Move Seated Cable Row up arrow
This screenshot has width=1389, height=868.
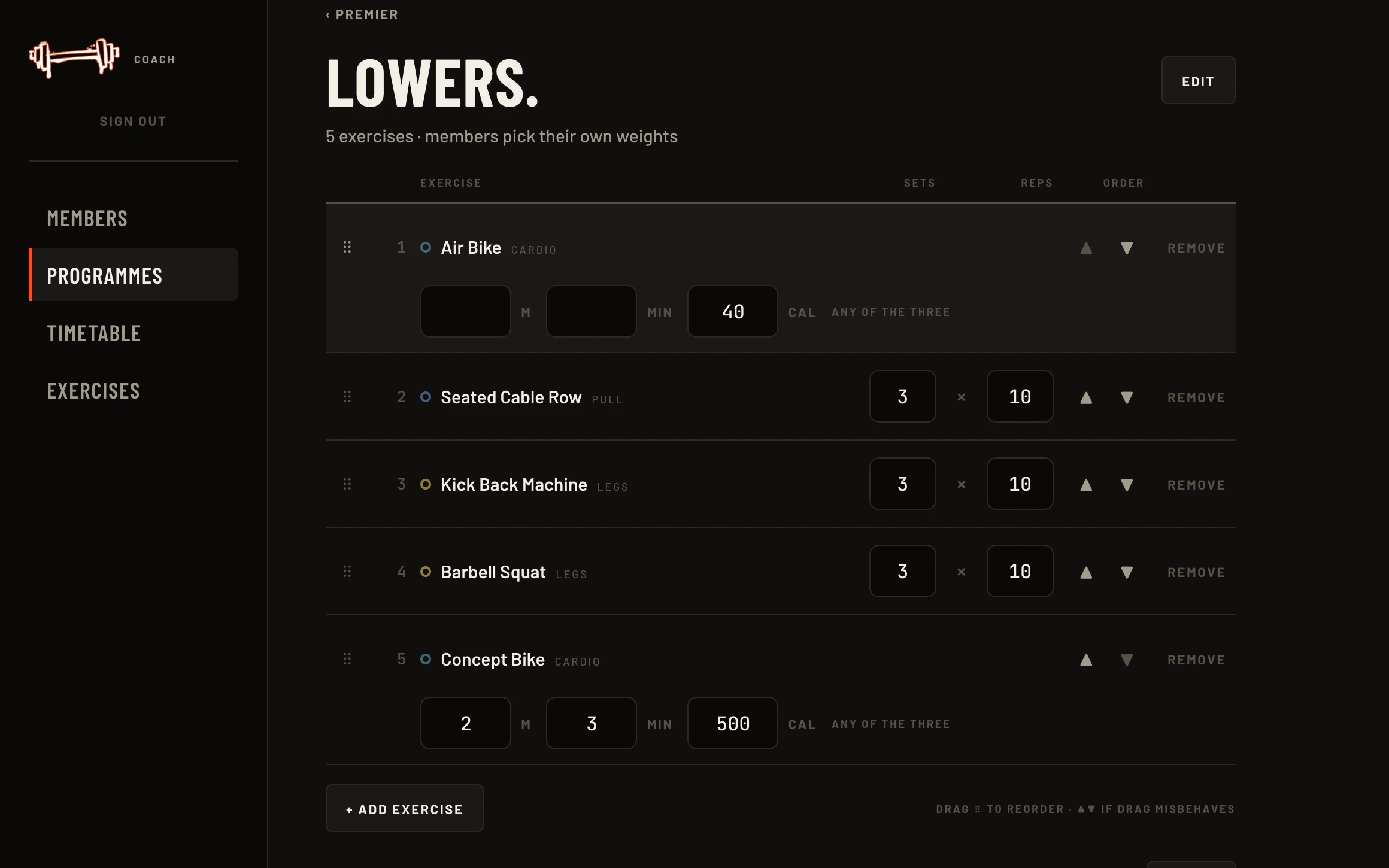pos(1086,397)
